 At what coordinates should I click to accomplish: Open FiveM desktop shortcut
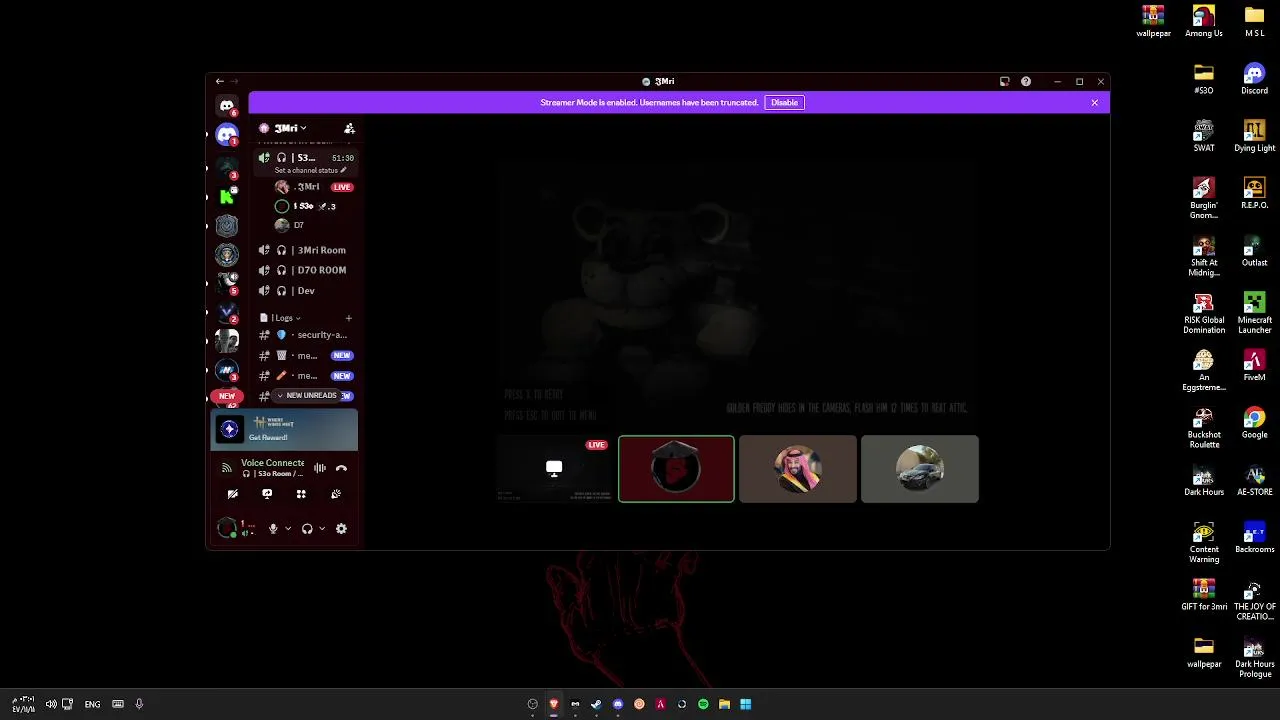(x=1254, y=365)
